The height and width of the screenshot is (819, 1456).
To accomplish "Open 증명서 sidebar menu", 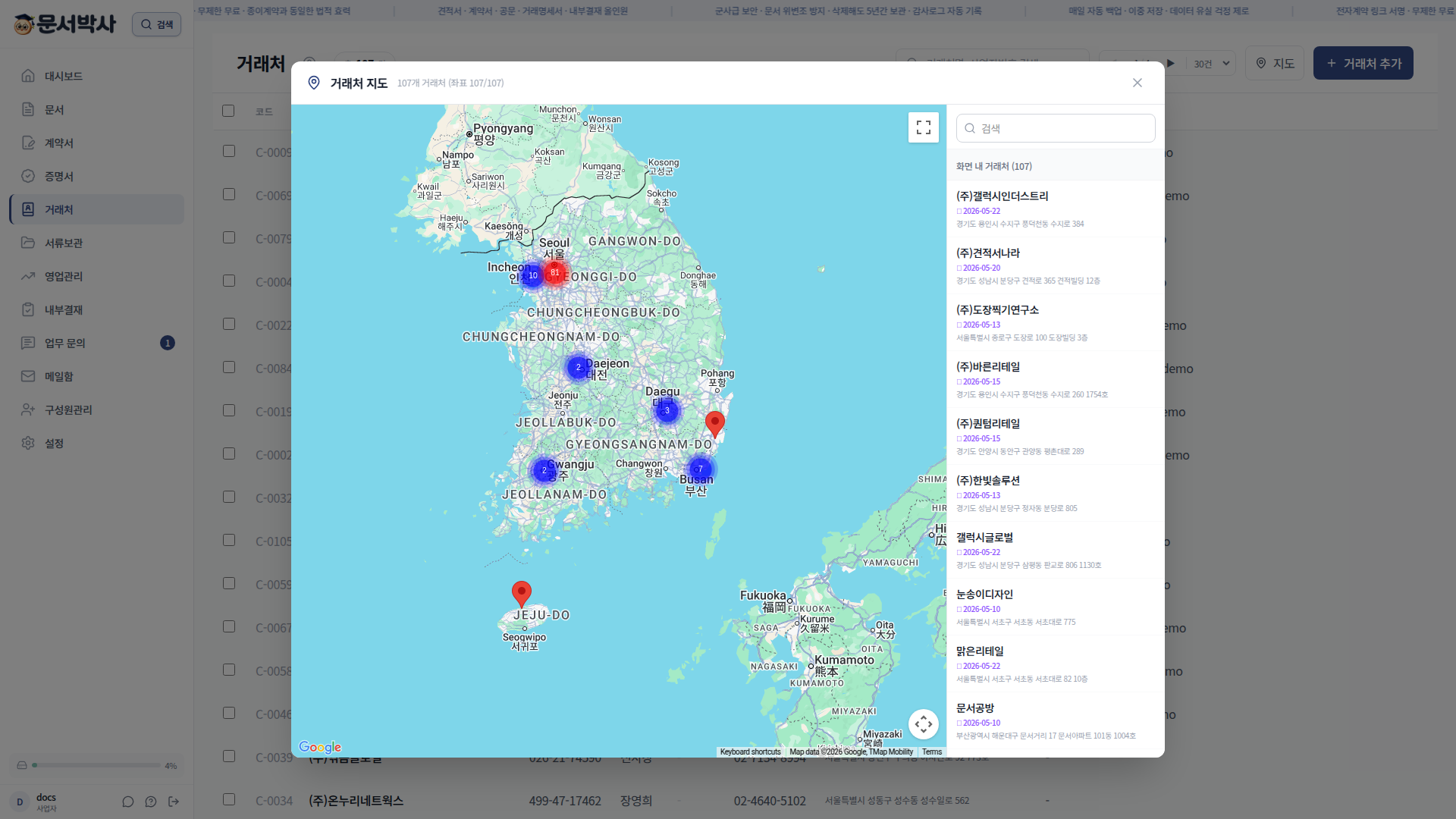I will pyautogui.click(x=96, y=176).
